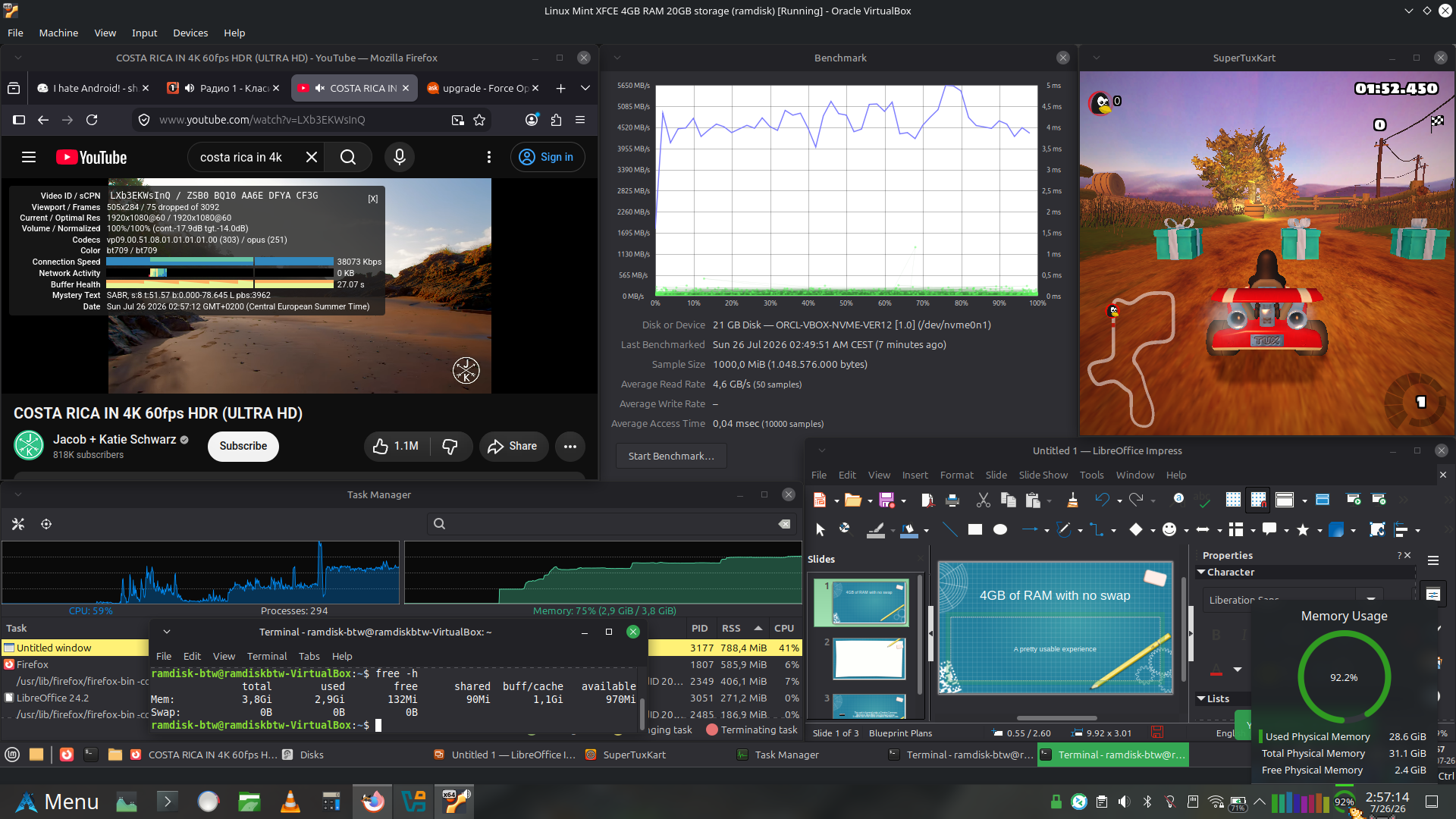Cut selection in Impress toolbar
1456x819 pixels.
point(984,500)
